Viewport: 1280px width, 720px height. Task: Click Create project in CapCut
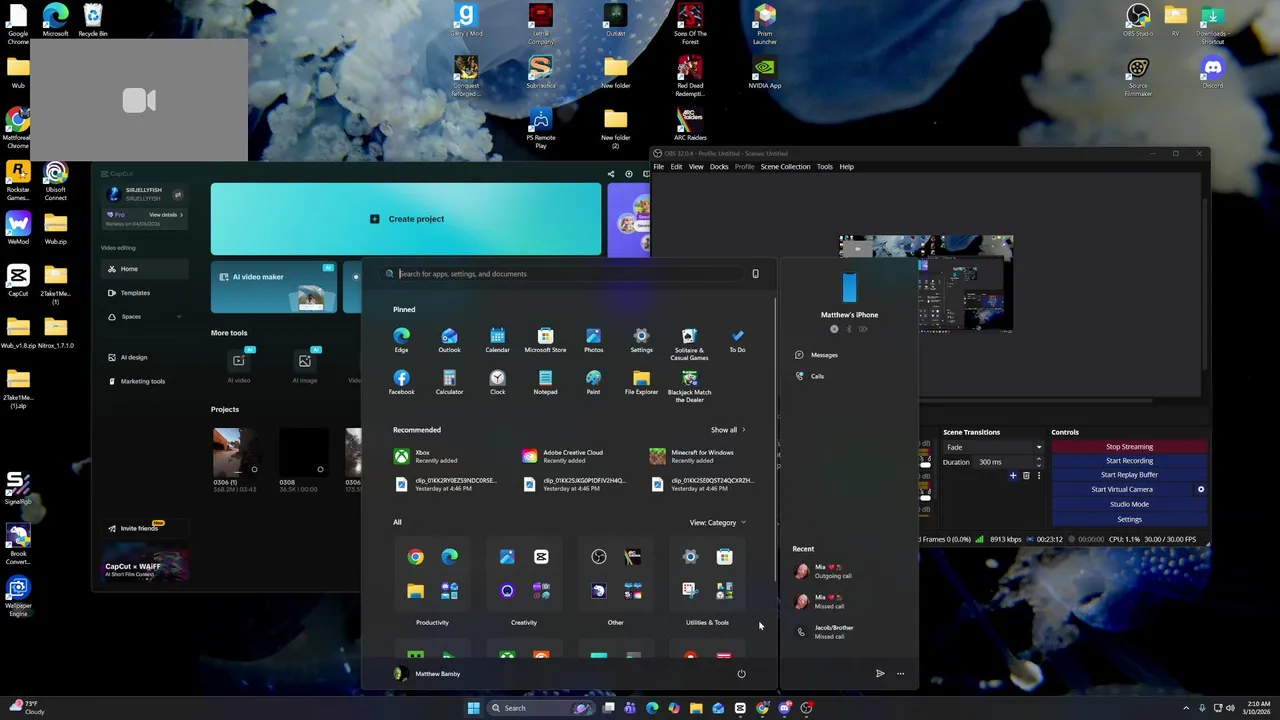(406, 219)
